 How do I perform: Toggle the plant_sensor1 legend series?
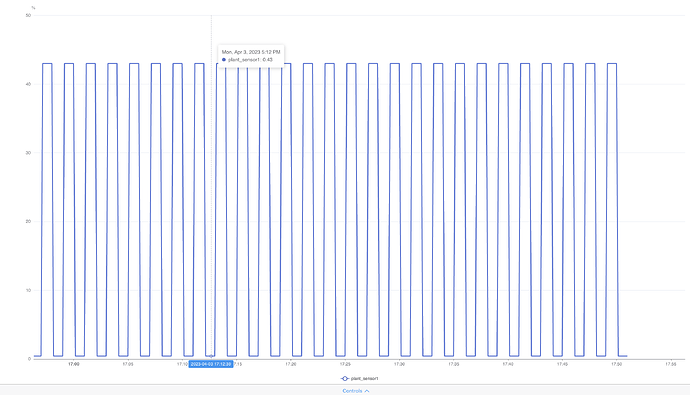[360, 378]
